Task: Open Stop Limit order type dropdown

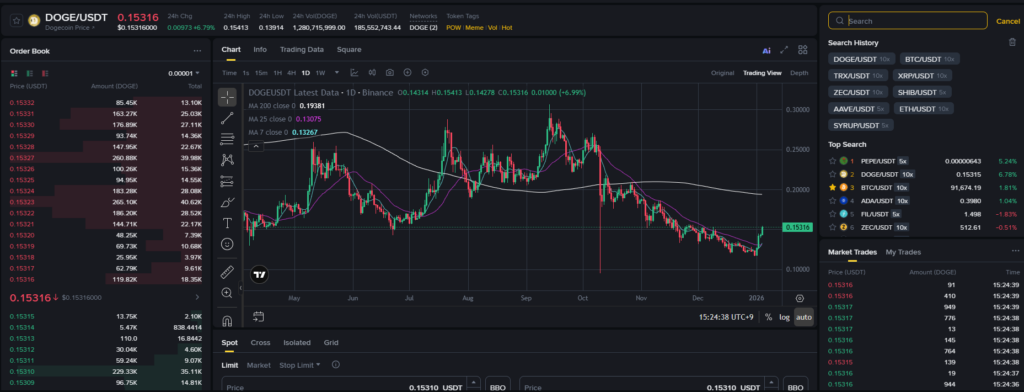Action: [300, 365]
